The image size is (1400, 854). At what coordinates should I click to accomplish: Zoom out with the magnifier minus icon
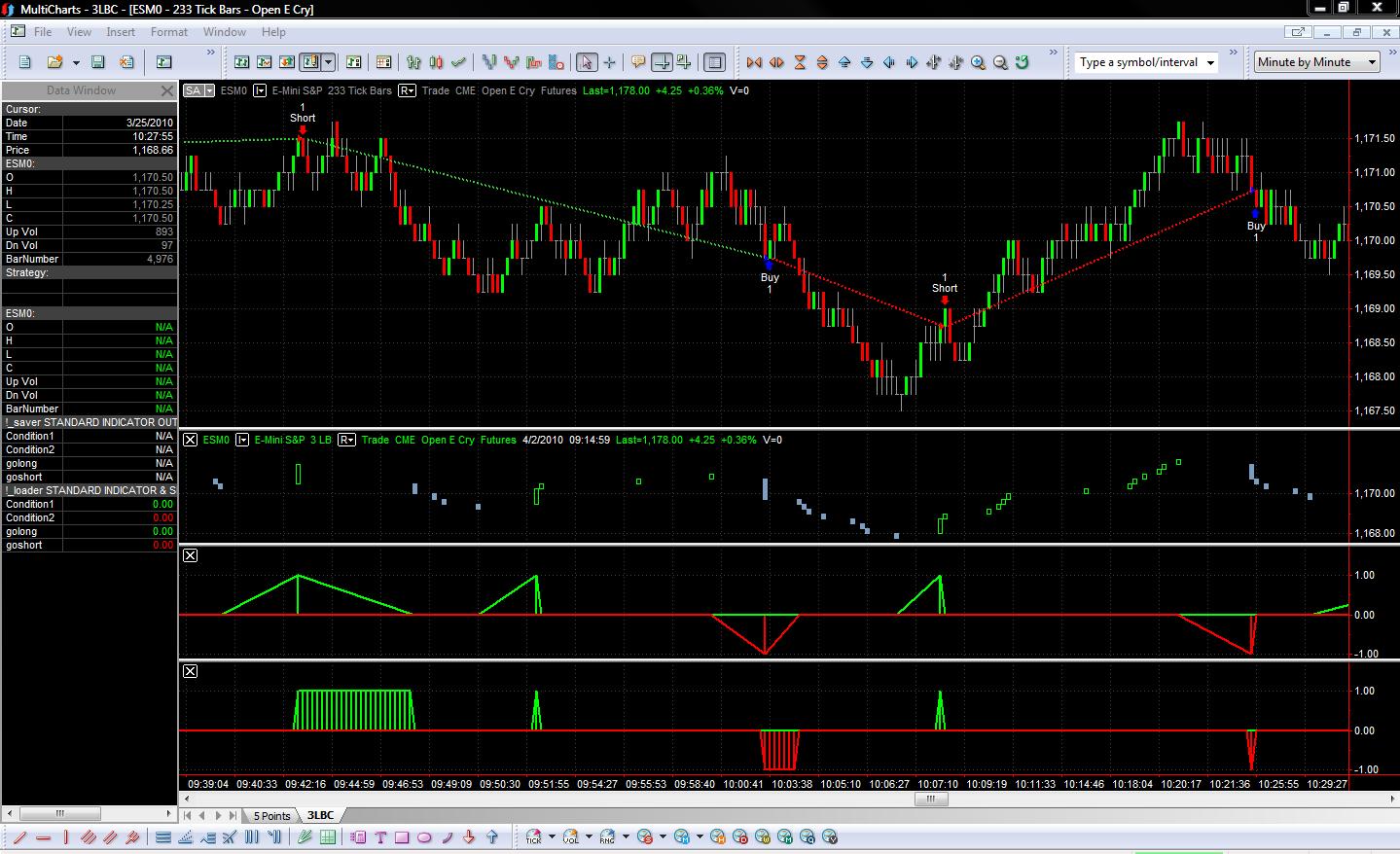[x=1000, y=62]
